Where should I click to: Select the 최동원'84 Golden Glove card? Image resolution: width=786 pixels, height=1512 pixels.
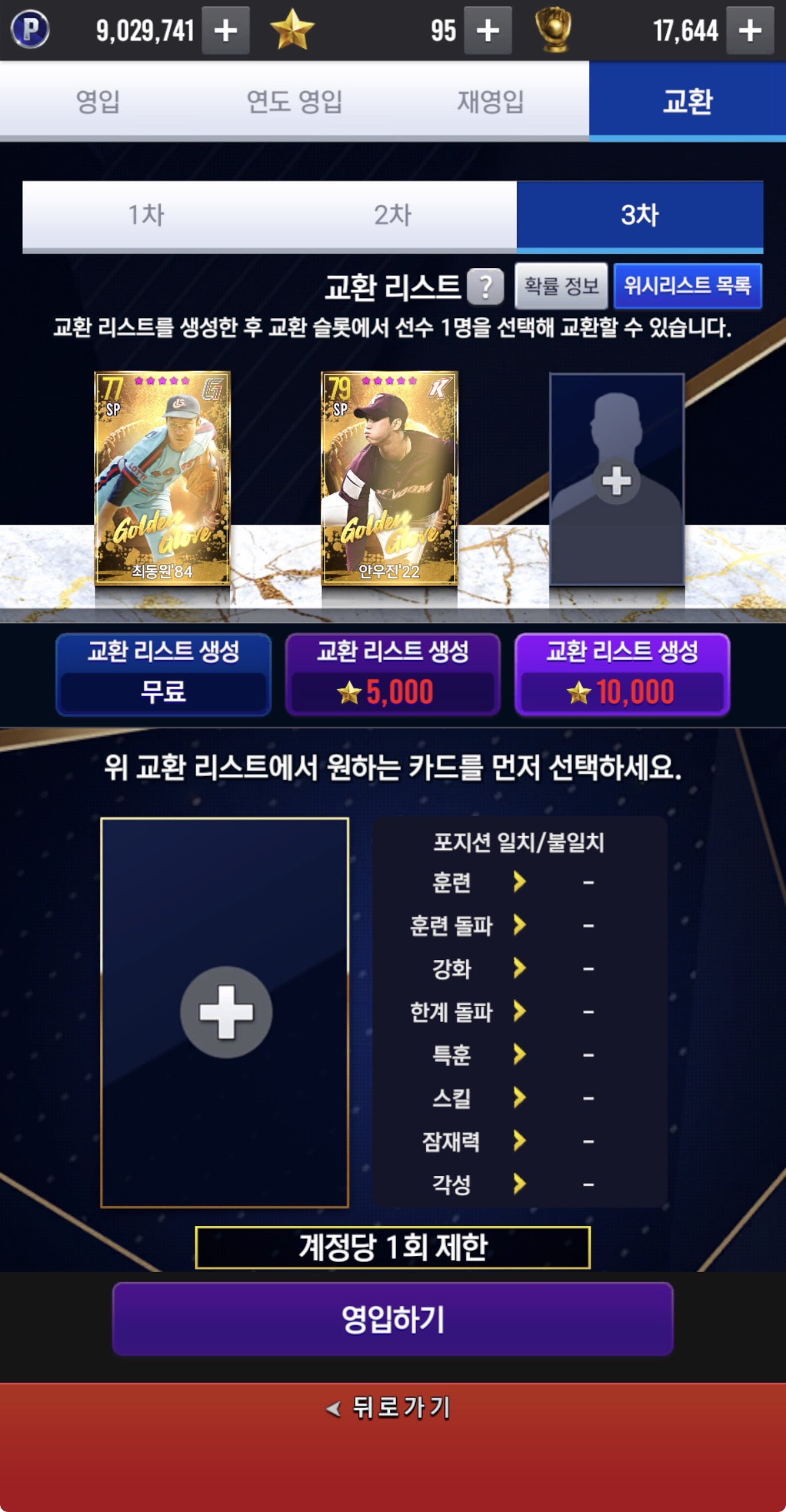pyautogui.click(x=163, y=478)
